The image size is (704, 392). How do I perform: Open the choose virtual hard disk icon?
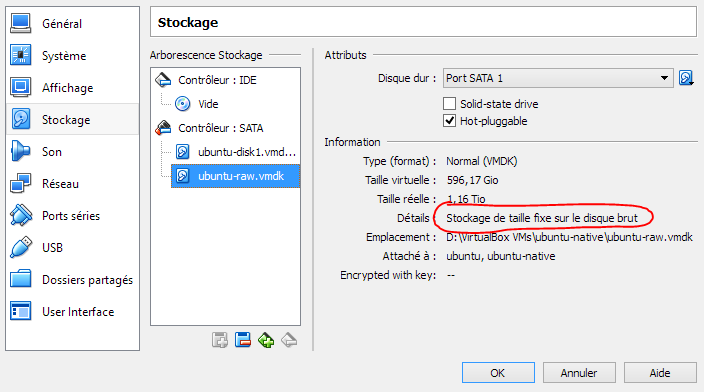[x=686, y=78]
